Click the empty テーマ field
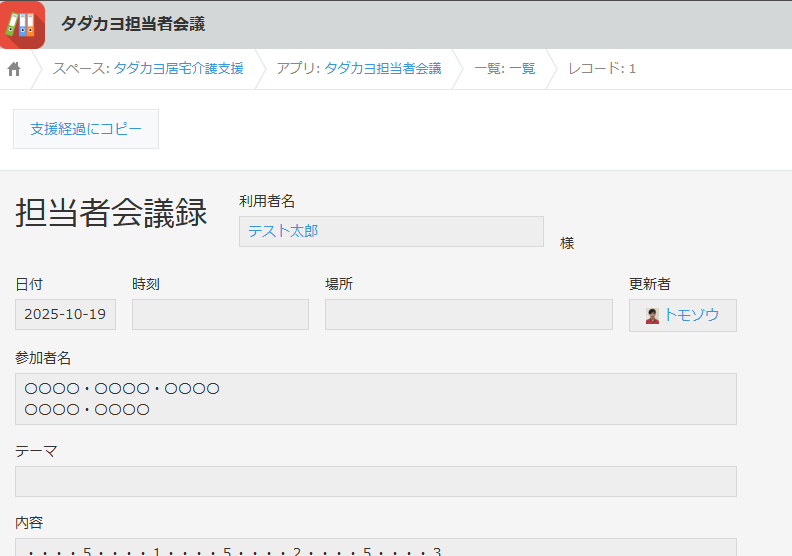This screenshot has height=556, width=792. tap(375, 481)
